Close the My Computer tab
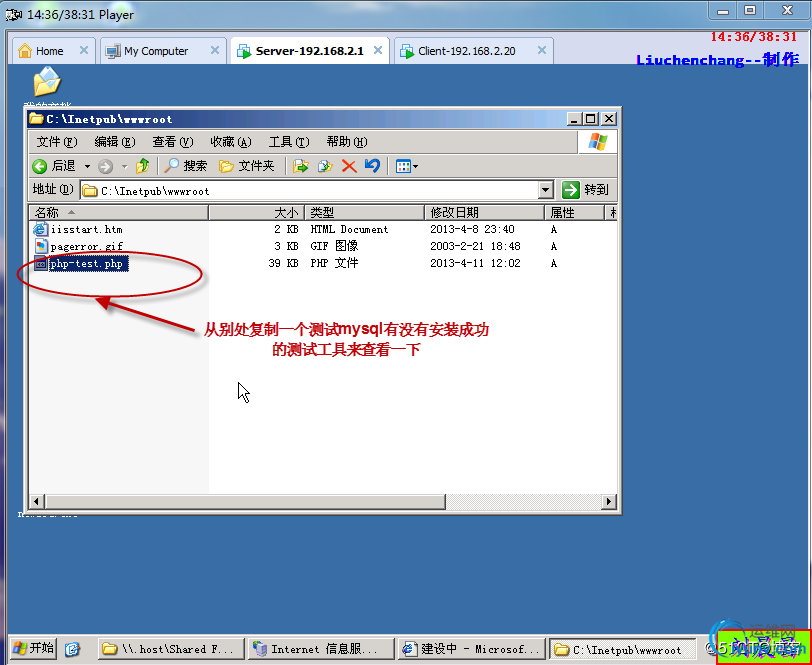Screen dimensions: 812x665 pyautogui.click(x=214, y=50)
